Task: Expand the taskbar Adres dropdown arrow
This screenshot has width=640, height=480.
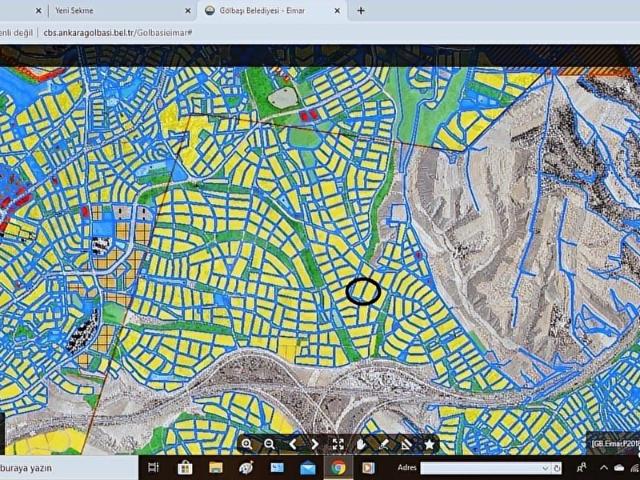Action: tap(545, 468)
